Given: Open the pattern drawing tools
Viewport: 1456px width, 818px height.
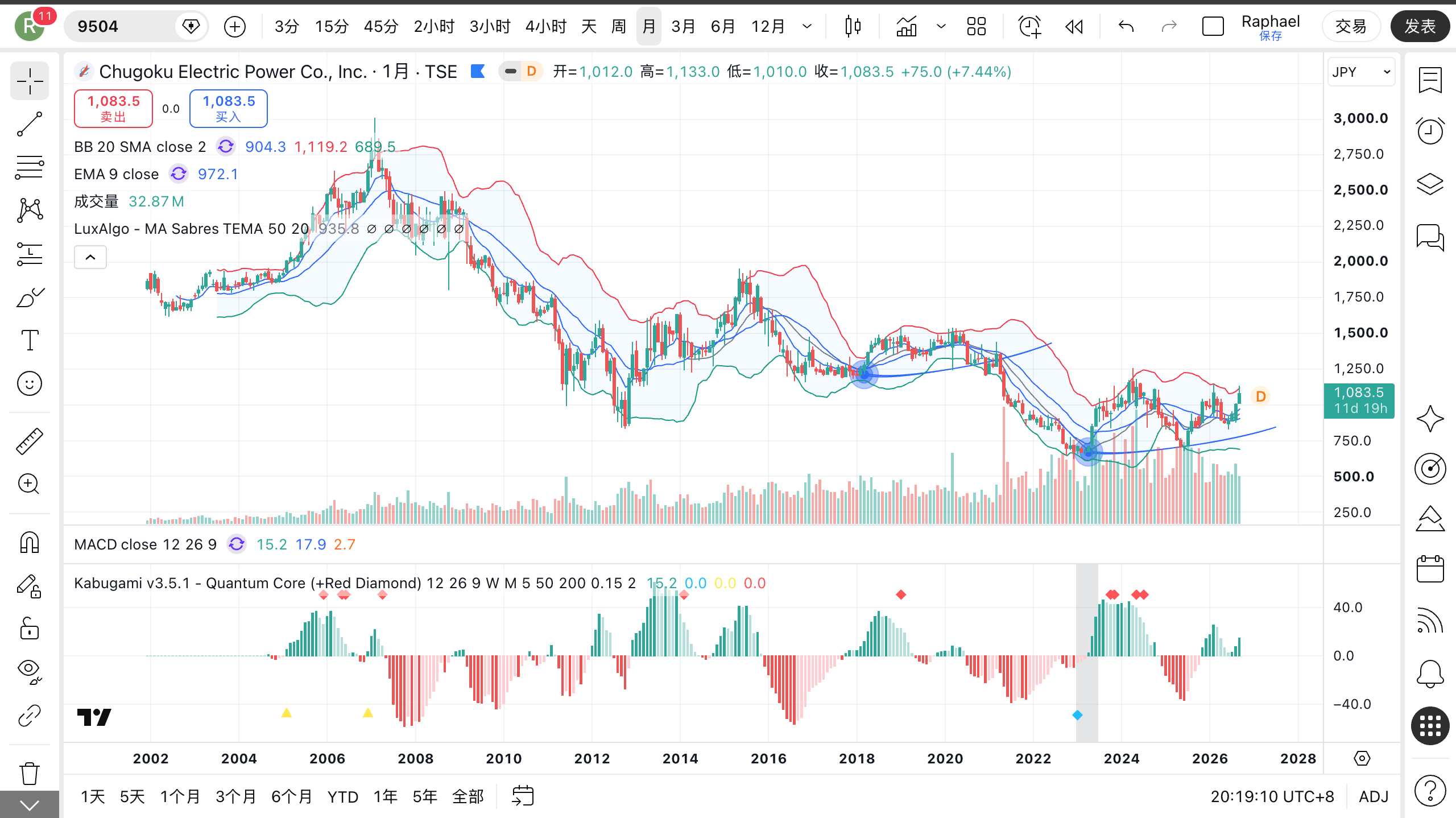Looking at the screenshot, I should click(x=30, y=210).
